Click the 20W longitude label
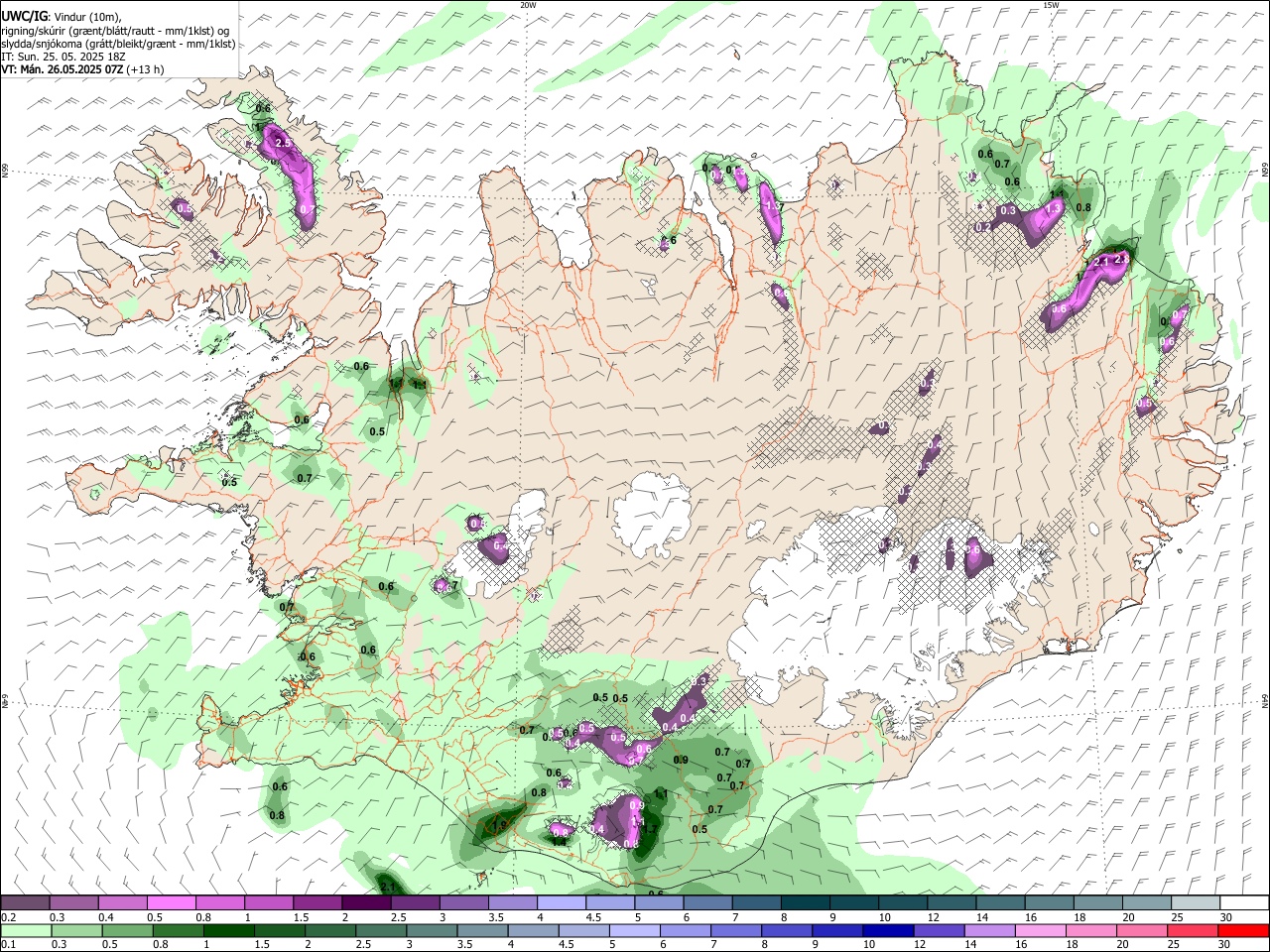 [529, 5]
